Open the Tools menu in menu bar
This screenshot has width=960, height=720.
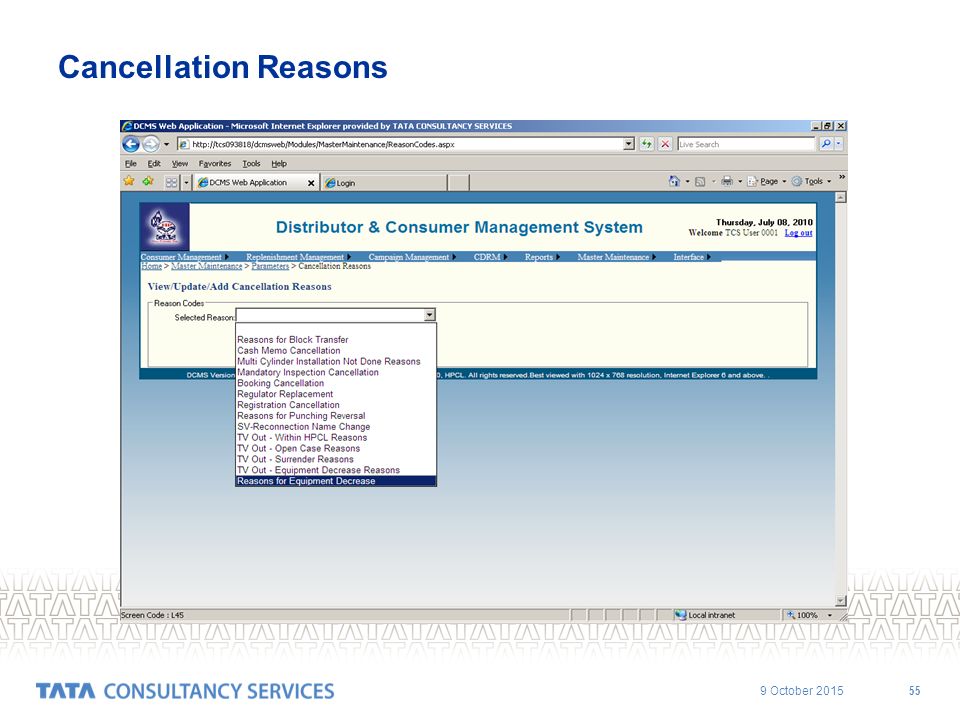(x=251, y=163)
